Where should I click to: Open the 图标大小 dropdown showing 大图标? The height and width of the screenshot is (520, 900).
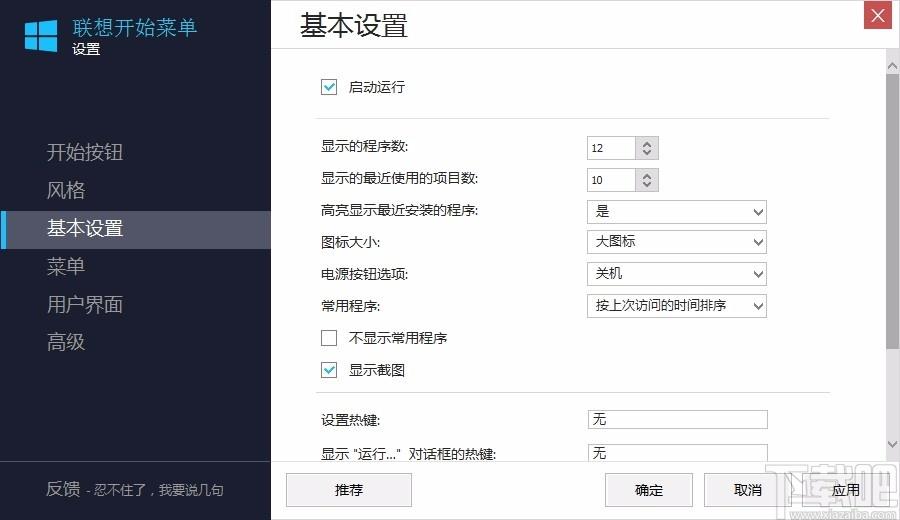[677, 242]
